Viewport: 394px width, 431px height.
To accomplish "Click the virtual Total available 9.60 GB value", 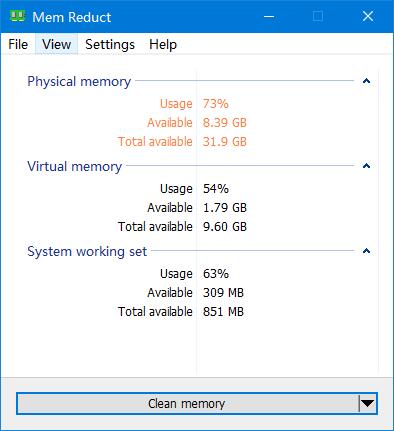I will [x=225, y=227].
